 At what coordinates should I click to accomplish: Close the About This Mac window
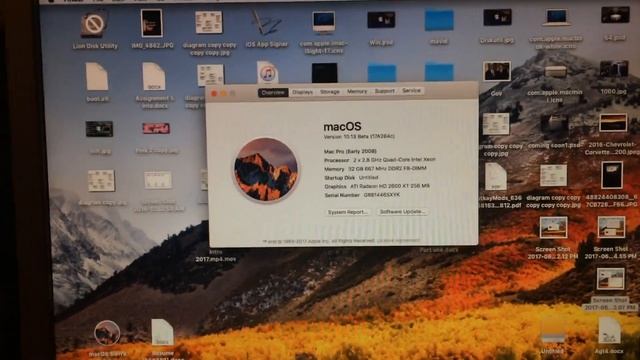tap(214, 94)
